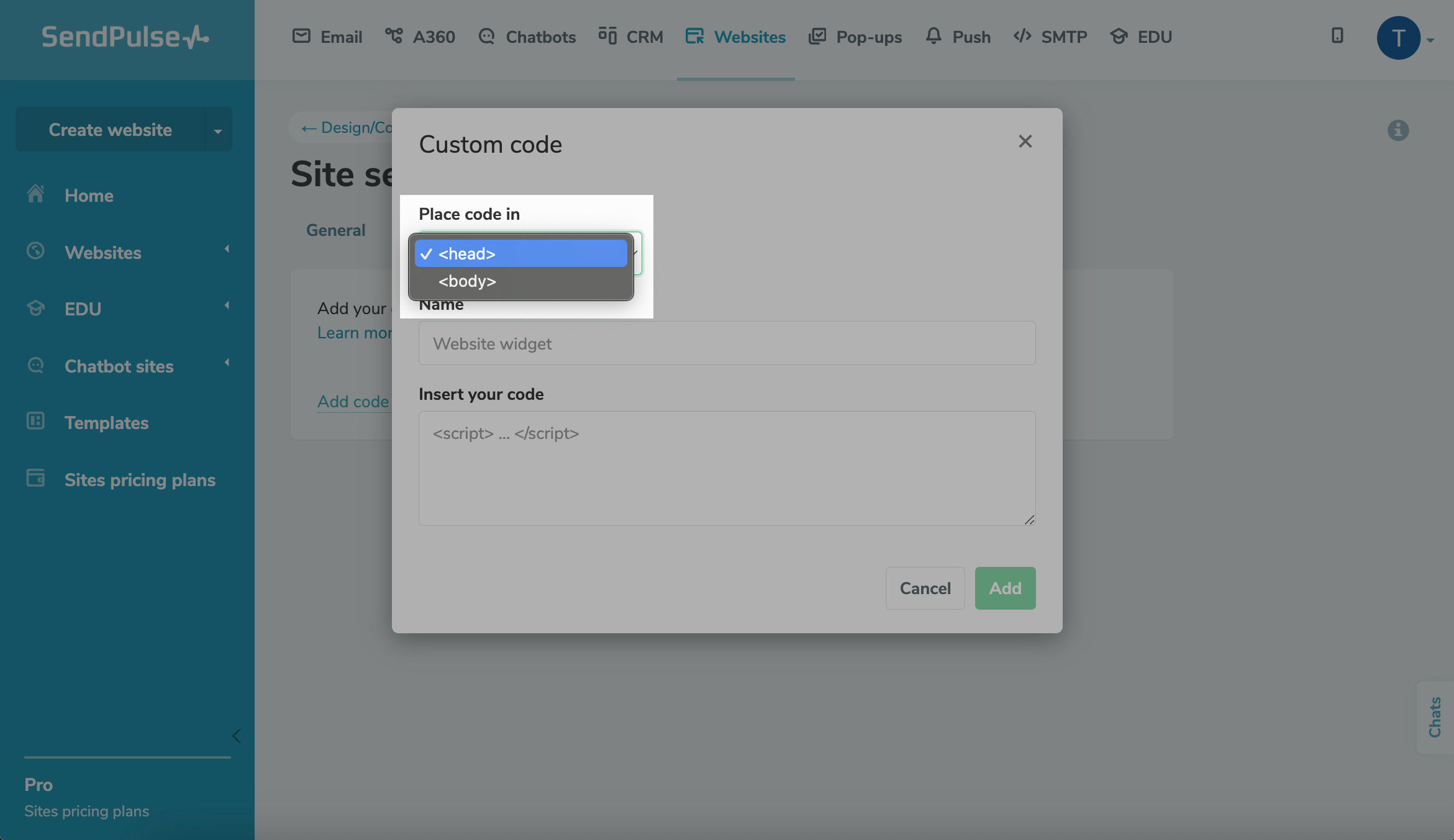
Task: Click the A360 automation icon
Action: coord(393,36)
